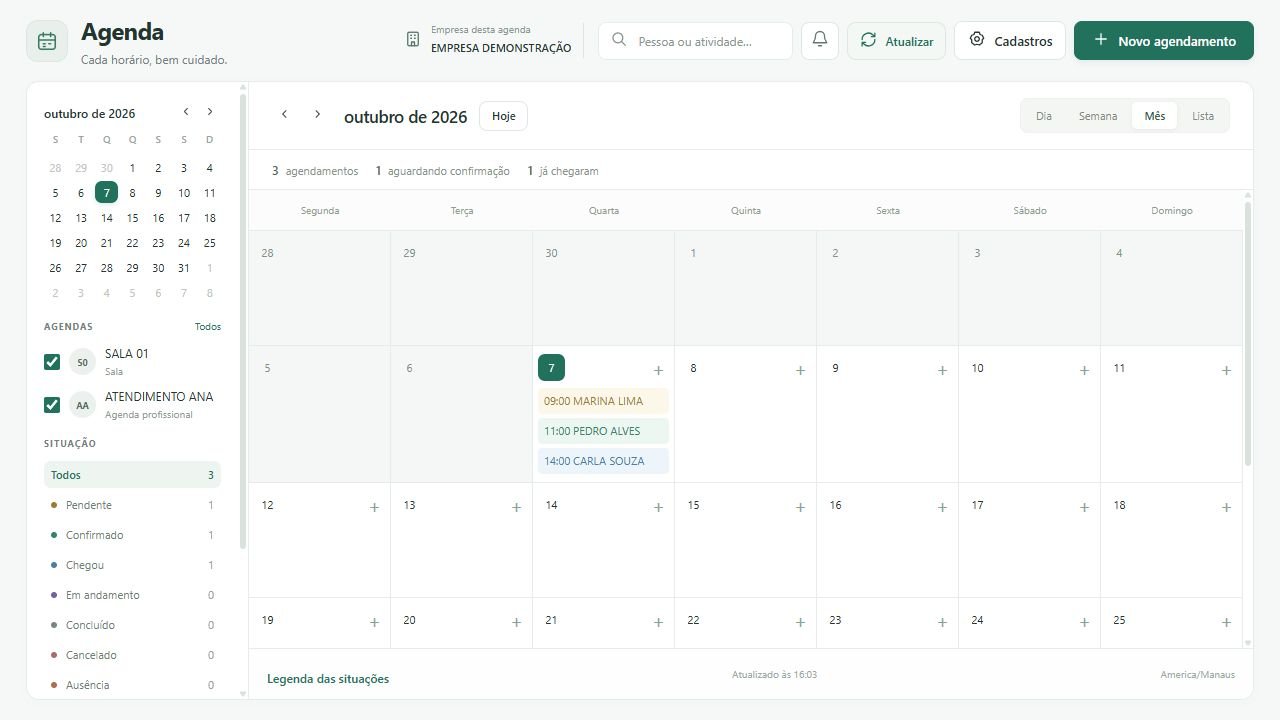Add appointment on day 15 with plus icon
Image resolution: width=1280 pixels, height=720 pixels.
tap(800, 507)
